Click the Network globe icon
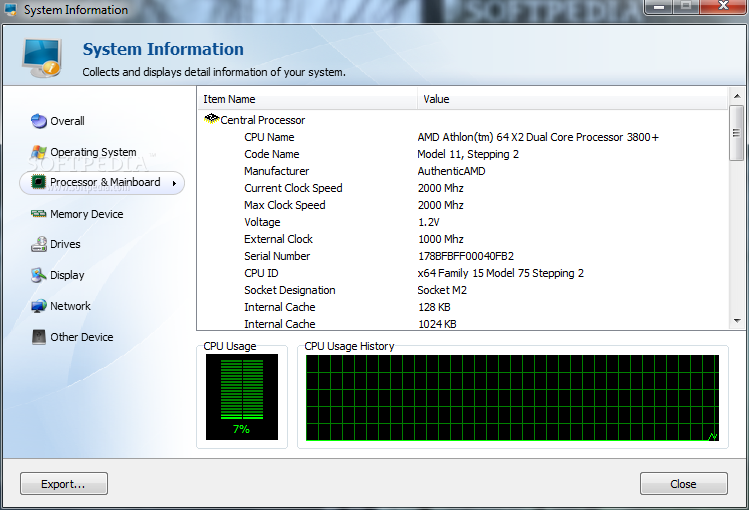Image resolution: width=749 pixels, height=510 pixels. pos(39,306)
